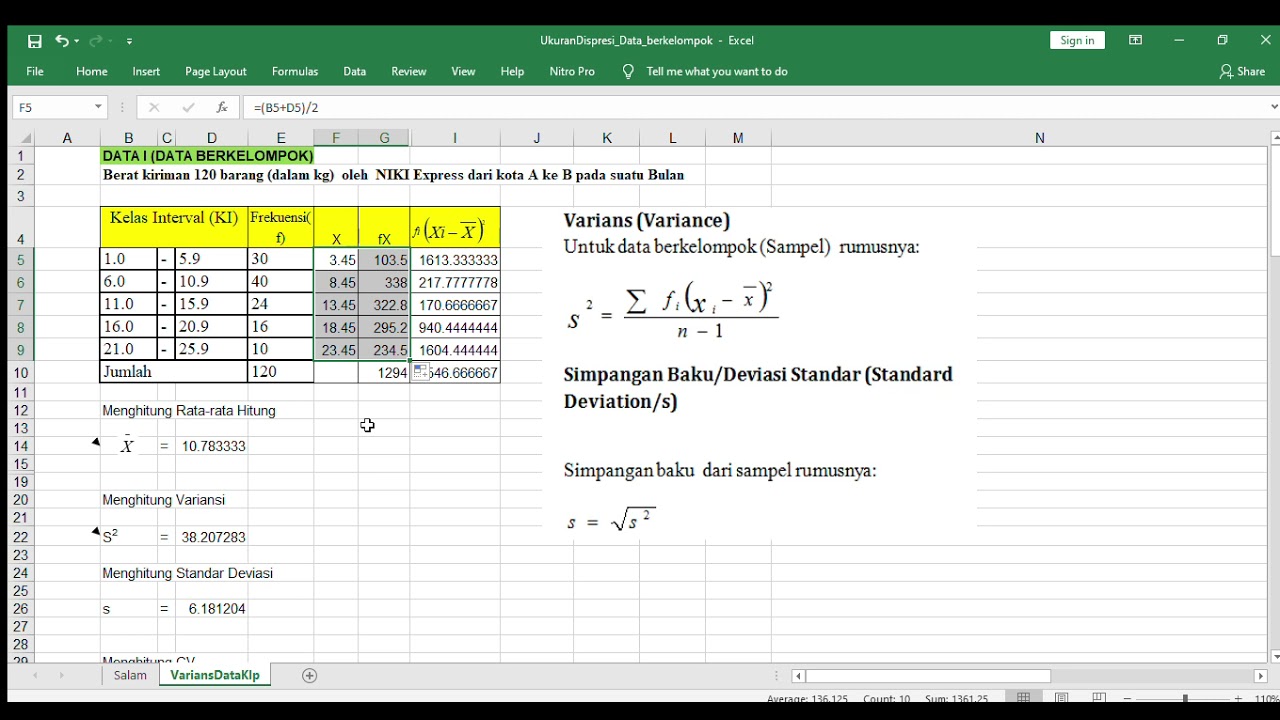
Task: Click the Save icon in Quick Access Toolbar
Action: tap(35, 41)
